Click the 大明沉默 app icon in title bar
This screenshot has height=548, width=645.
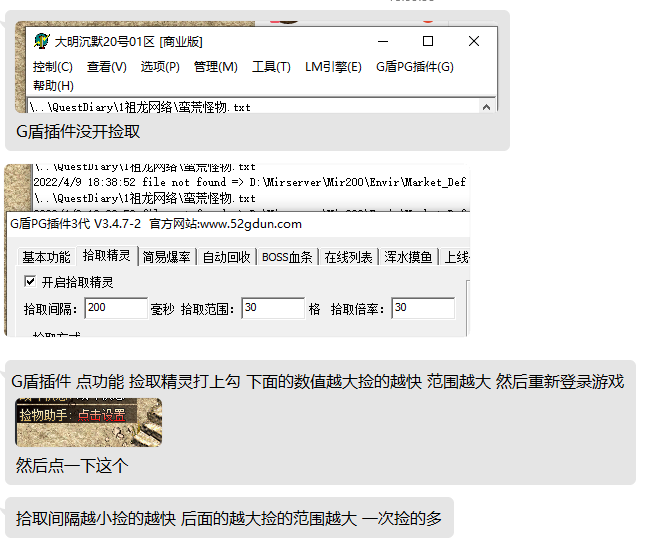(x=42, y=41)
